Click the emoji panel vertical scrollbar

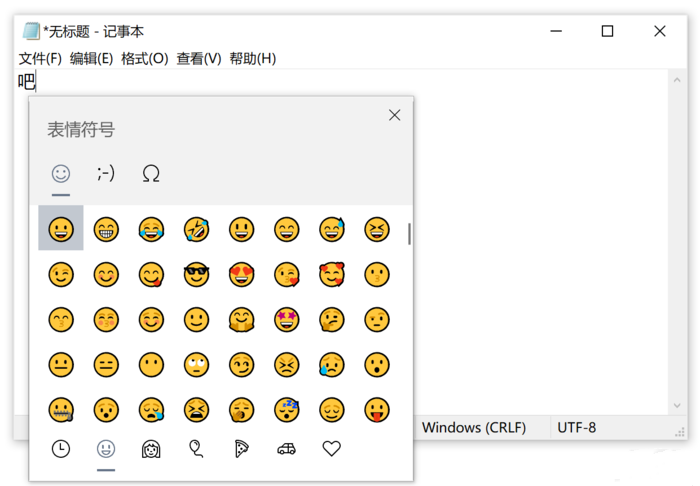pyautogui.click(x=409, y=234)
